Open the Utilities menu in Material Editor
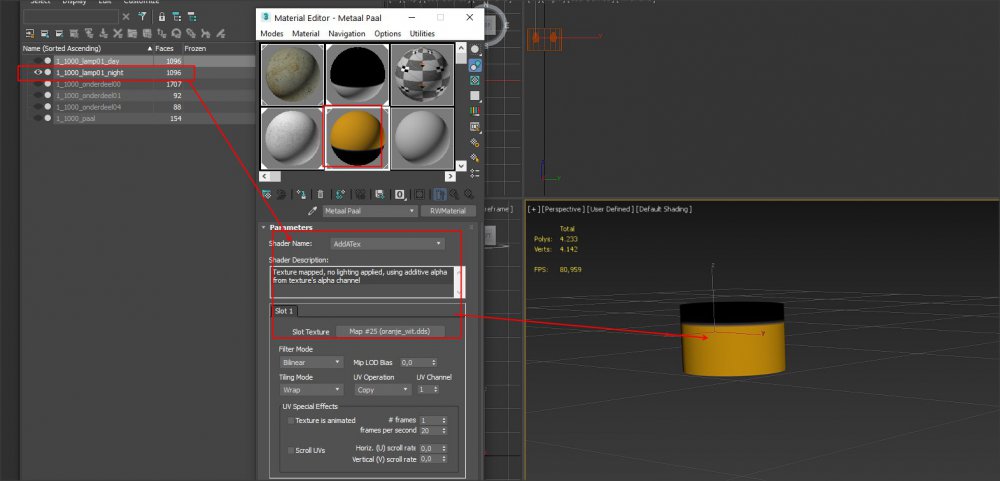 pos(422,34)
